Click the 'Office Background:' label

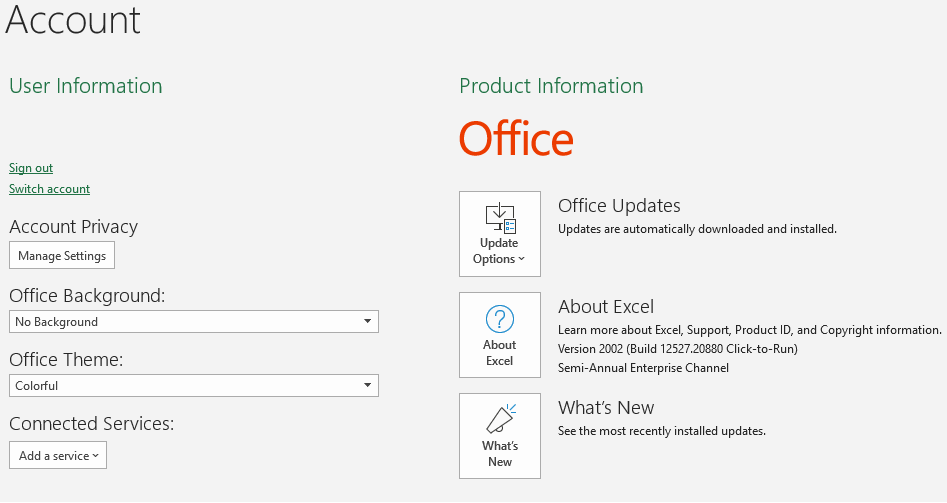click(x=87, y=296)
